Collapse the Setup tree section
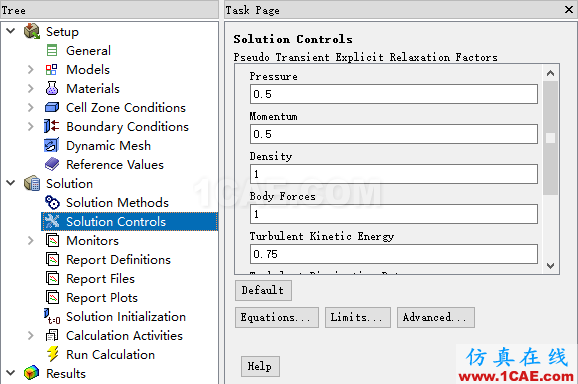This screenshot has width=578, height=384. tap(11, 31)
